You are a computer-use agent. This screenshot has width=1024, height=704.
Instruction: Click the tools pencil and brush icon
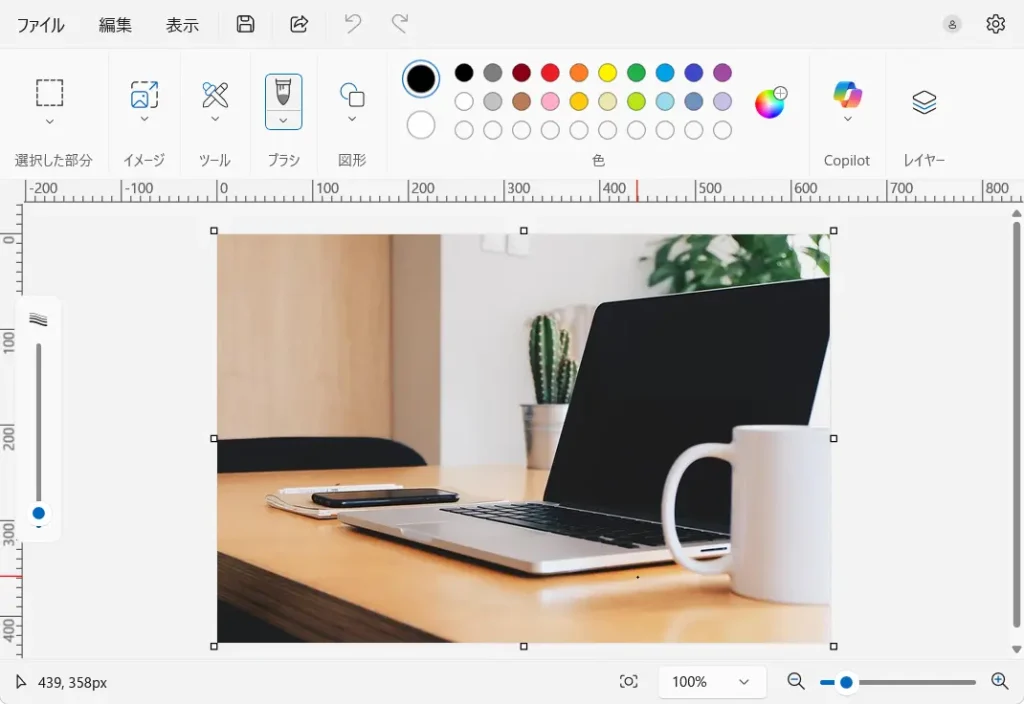pyautogui.click(x=215, y=95)
